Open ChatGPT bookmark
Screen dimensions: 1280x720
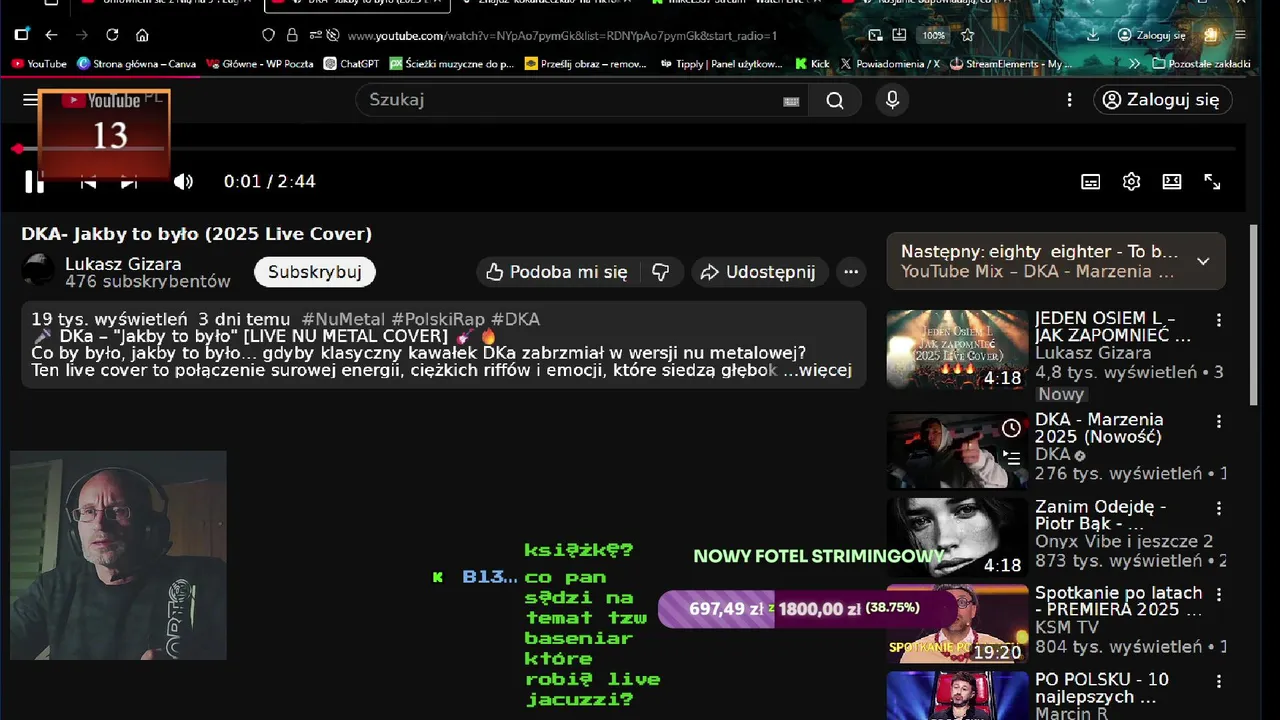coord(352,63)
